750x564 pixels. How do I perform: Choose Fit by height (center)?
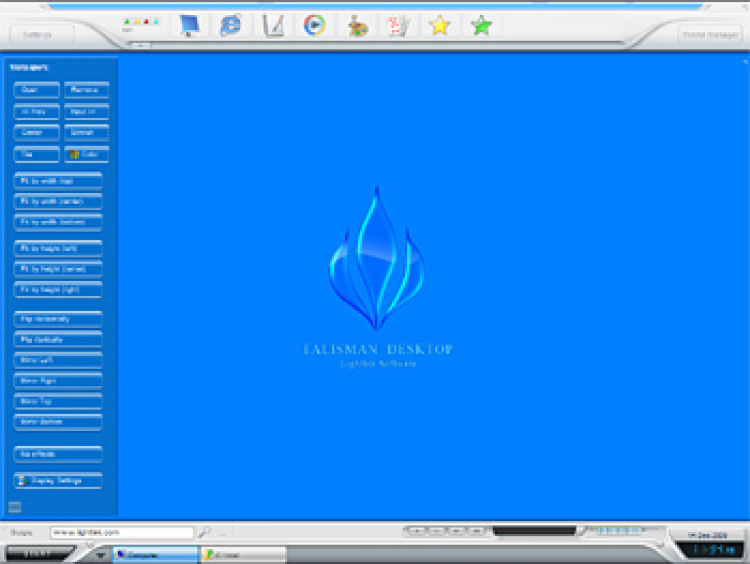(x=58, y=269)
